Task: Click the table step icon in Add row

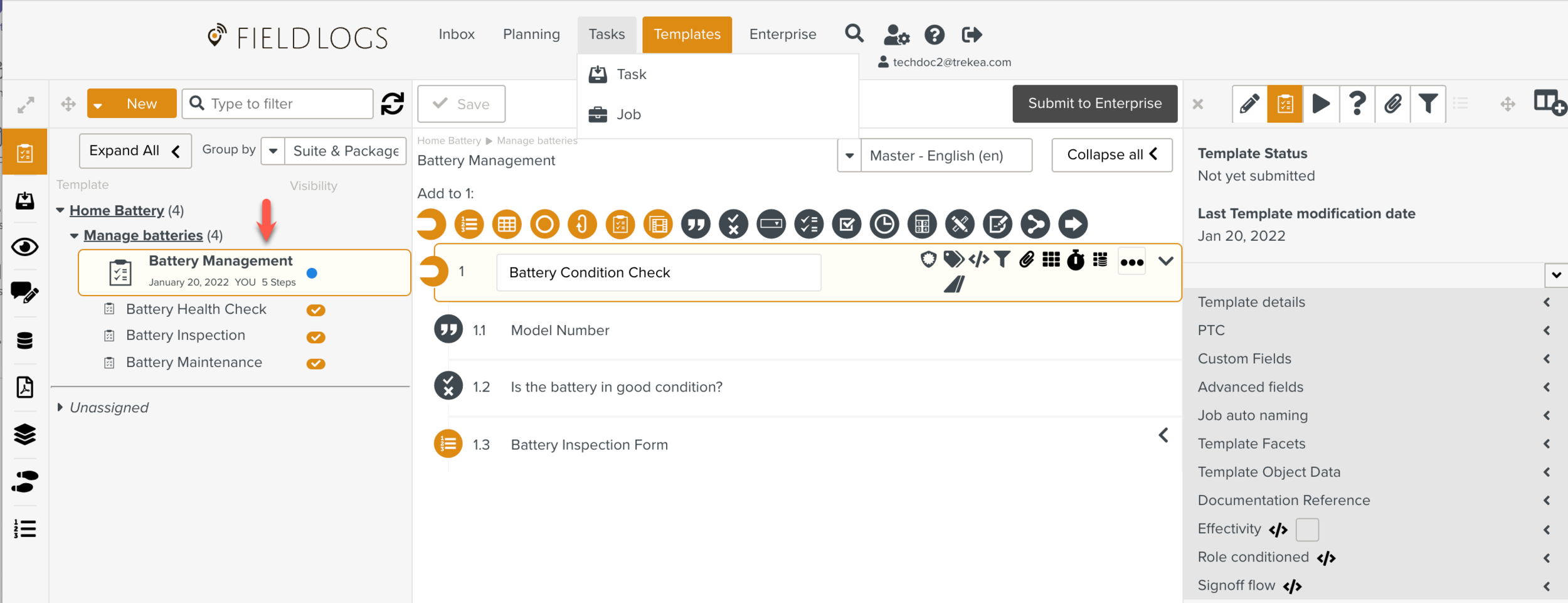Action: (507, 224)
